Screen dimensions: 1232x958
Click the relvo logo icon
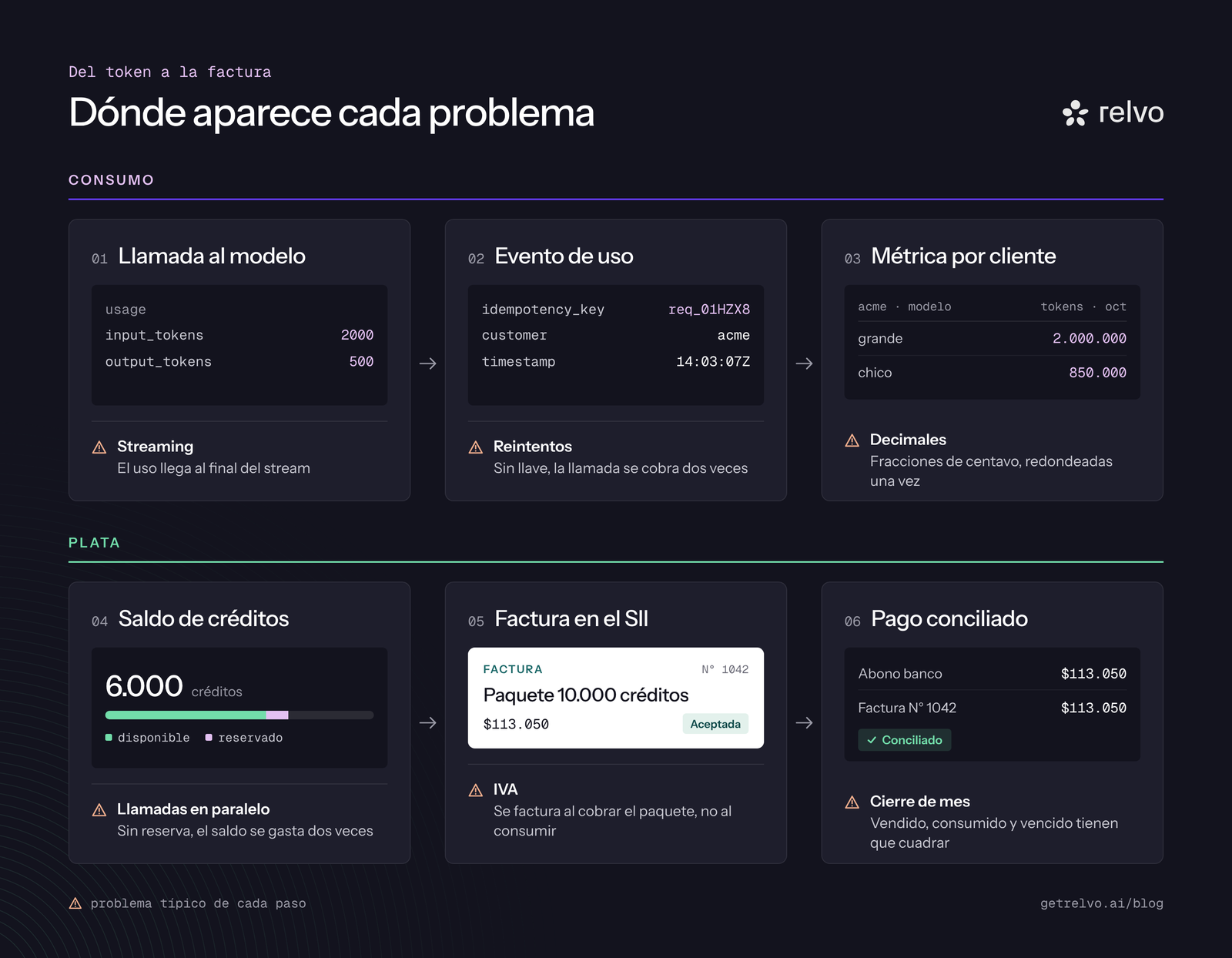point(1075,113)
